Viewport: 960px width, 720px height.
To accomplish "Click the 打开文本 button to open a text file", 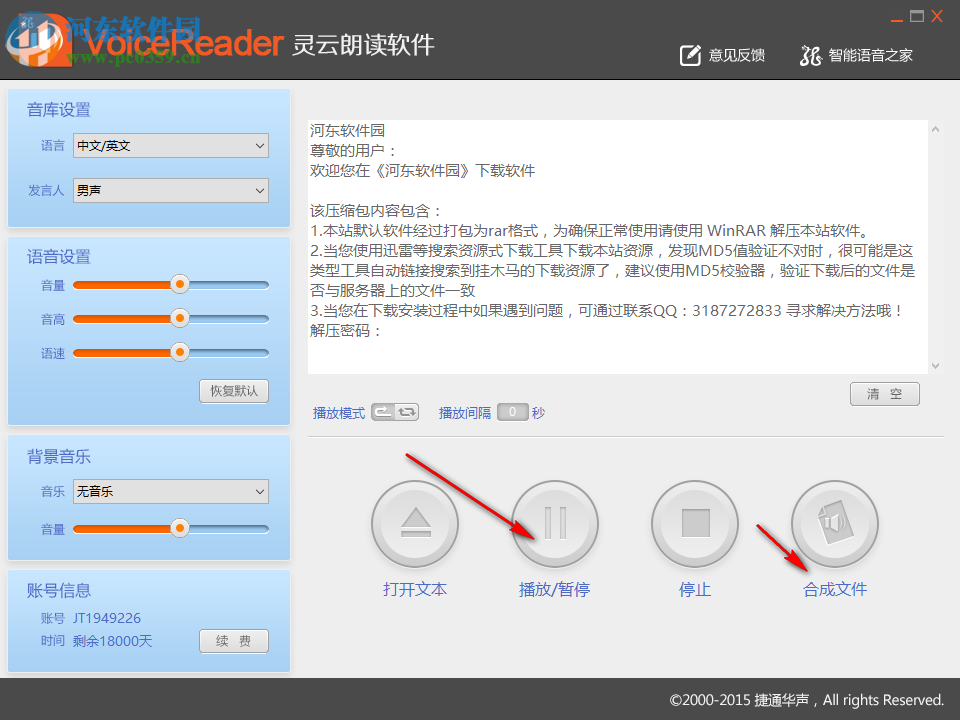I will [415, 523].
